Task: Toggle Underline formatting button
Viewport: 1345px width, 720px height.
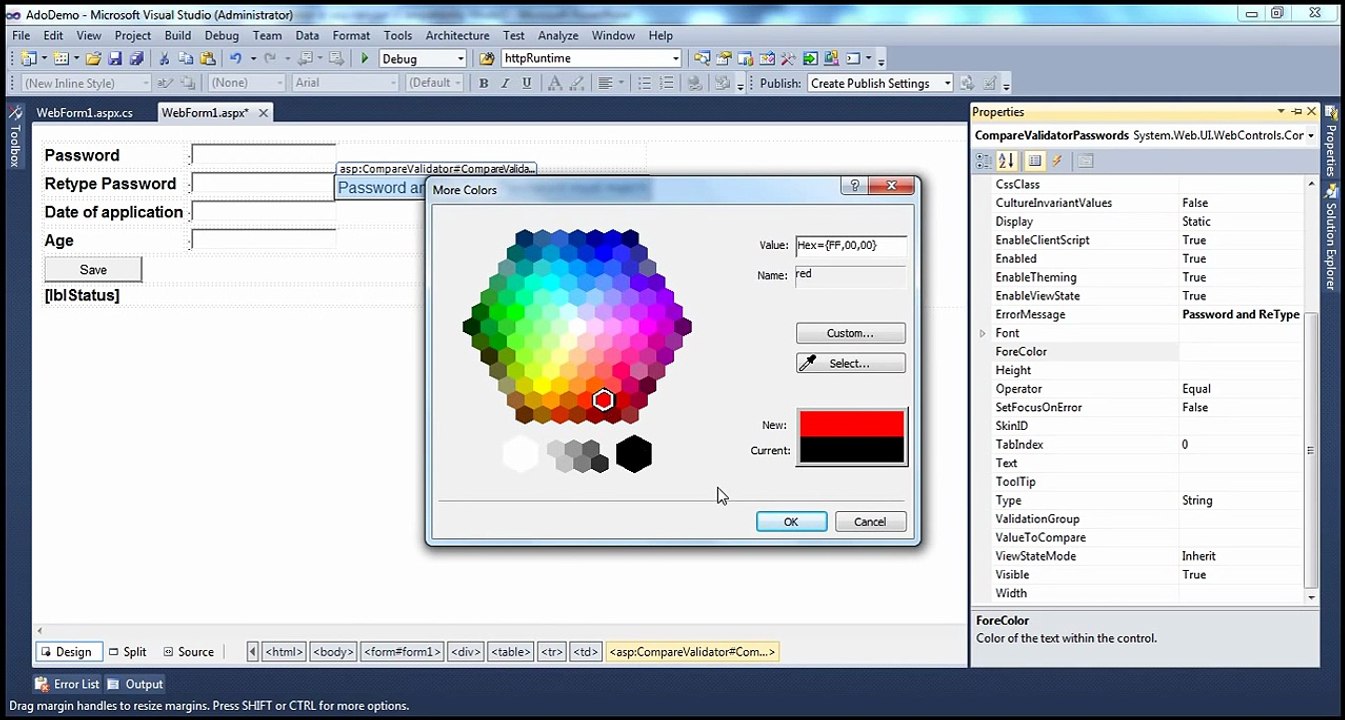Action: [527, 84]
